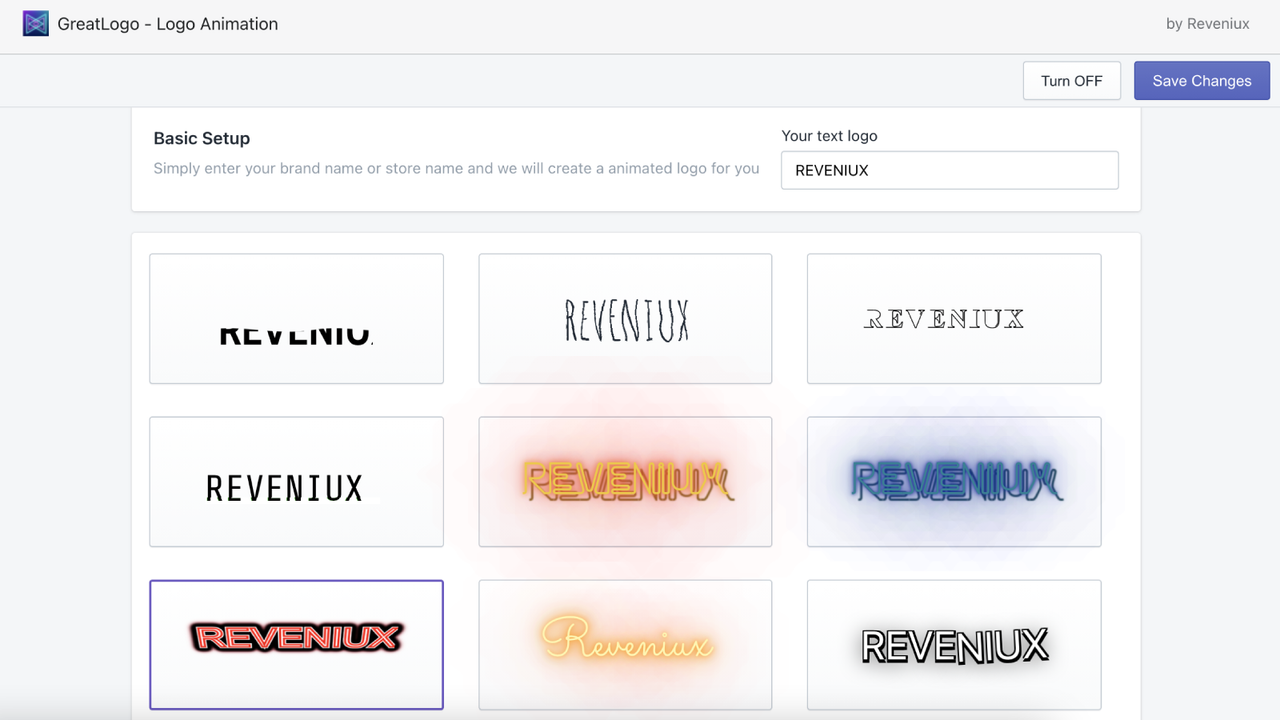Image resolution: width=1280 pixels, height=720 pixels.
Task: Choose the thin hand-drawn REVENIUX logo style
Action: coord(625,319)
